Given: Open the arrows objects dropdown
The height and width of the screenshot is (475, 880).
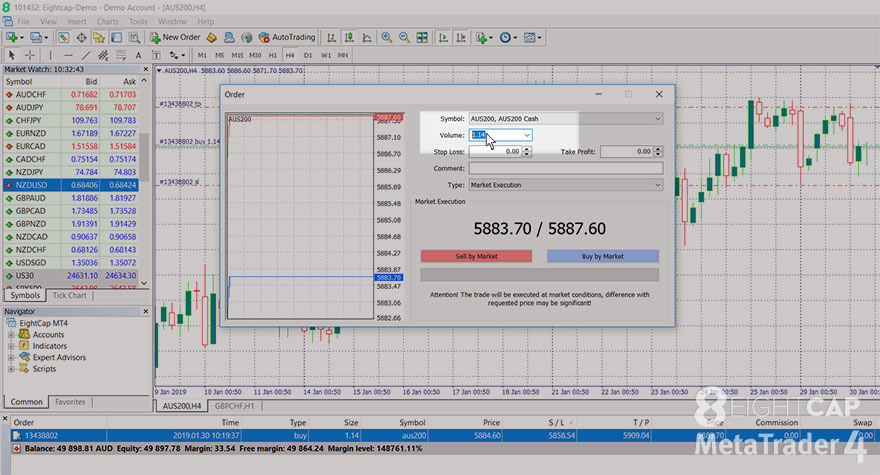Looking at the screenshot, I should (x=177, y=55).
